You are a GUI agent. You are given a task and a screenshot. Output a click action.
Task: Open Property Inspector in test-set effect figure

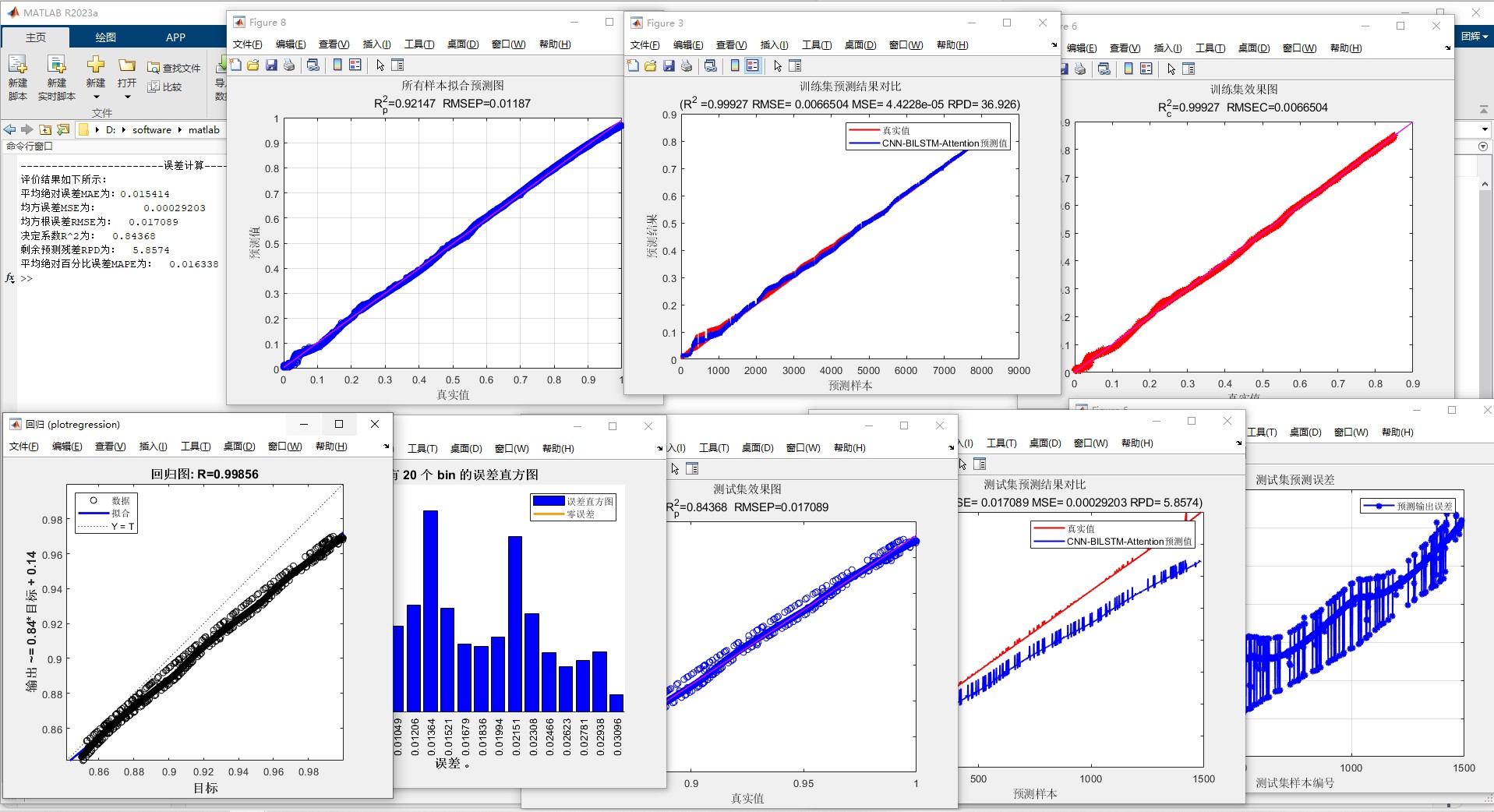click(692, 468)
